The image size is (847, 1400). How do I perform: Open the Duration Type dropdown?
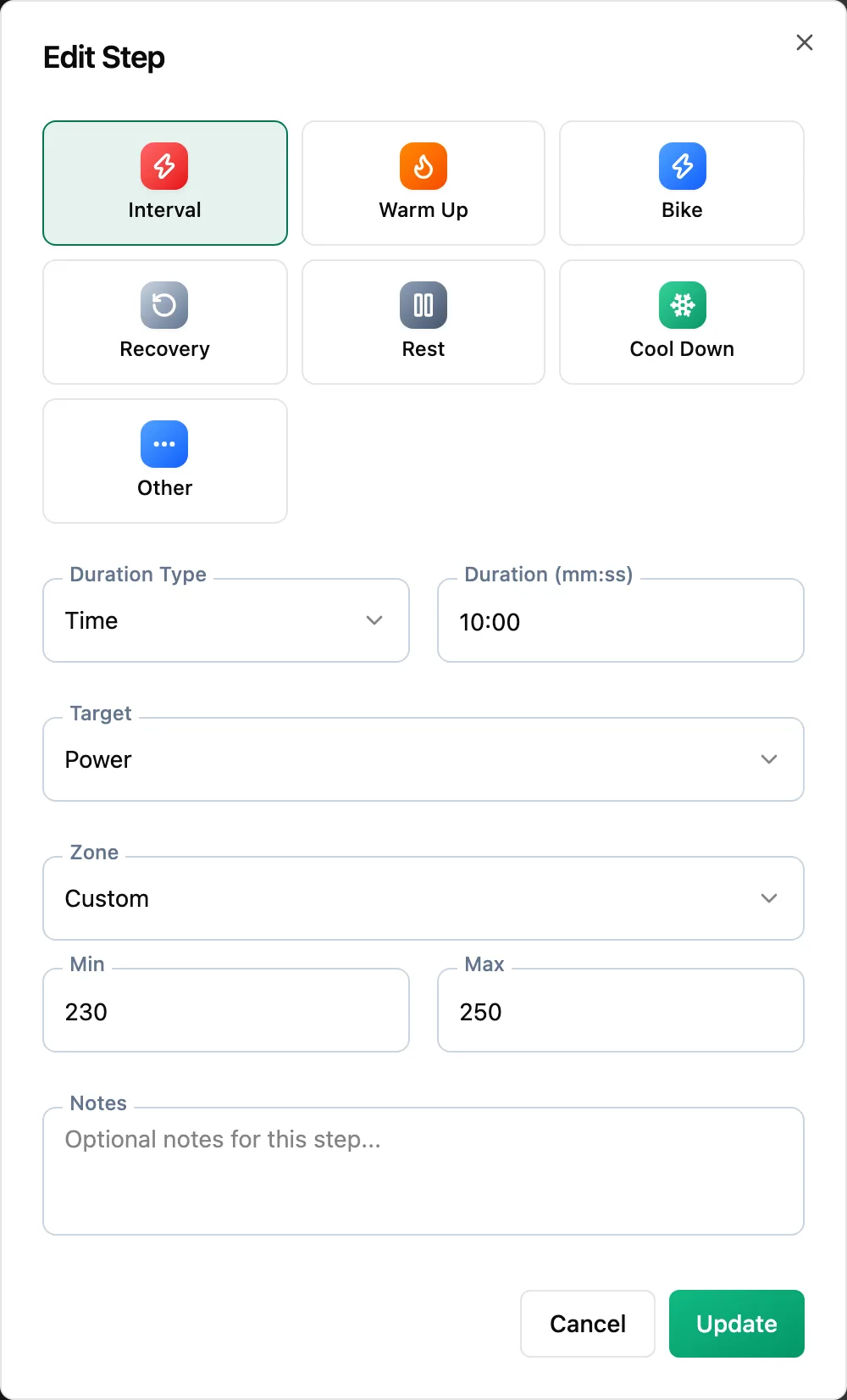tap(226, 620)
